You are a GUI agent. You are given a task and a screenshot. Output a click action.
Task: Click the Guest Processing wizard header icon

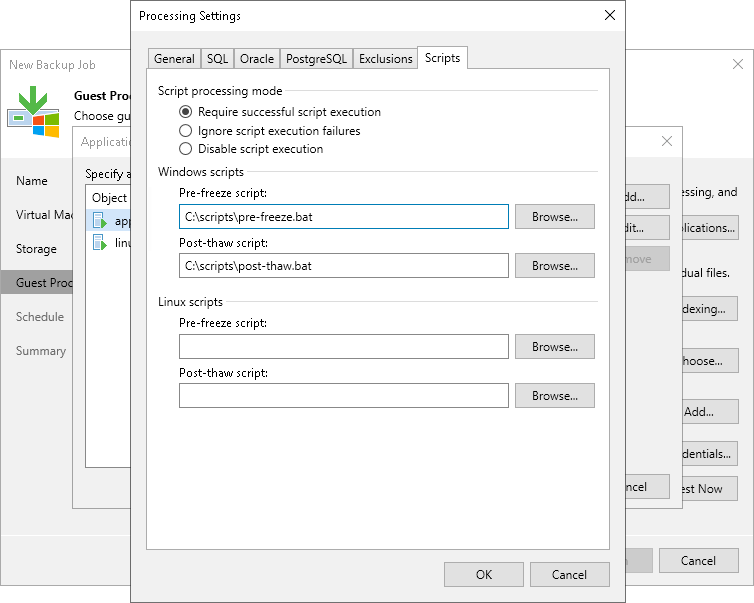tap(32, 111)
